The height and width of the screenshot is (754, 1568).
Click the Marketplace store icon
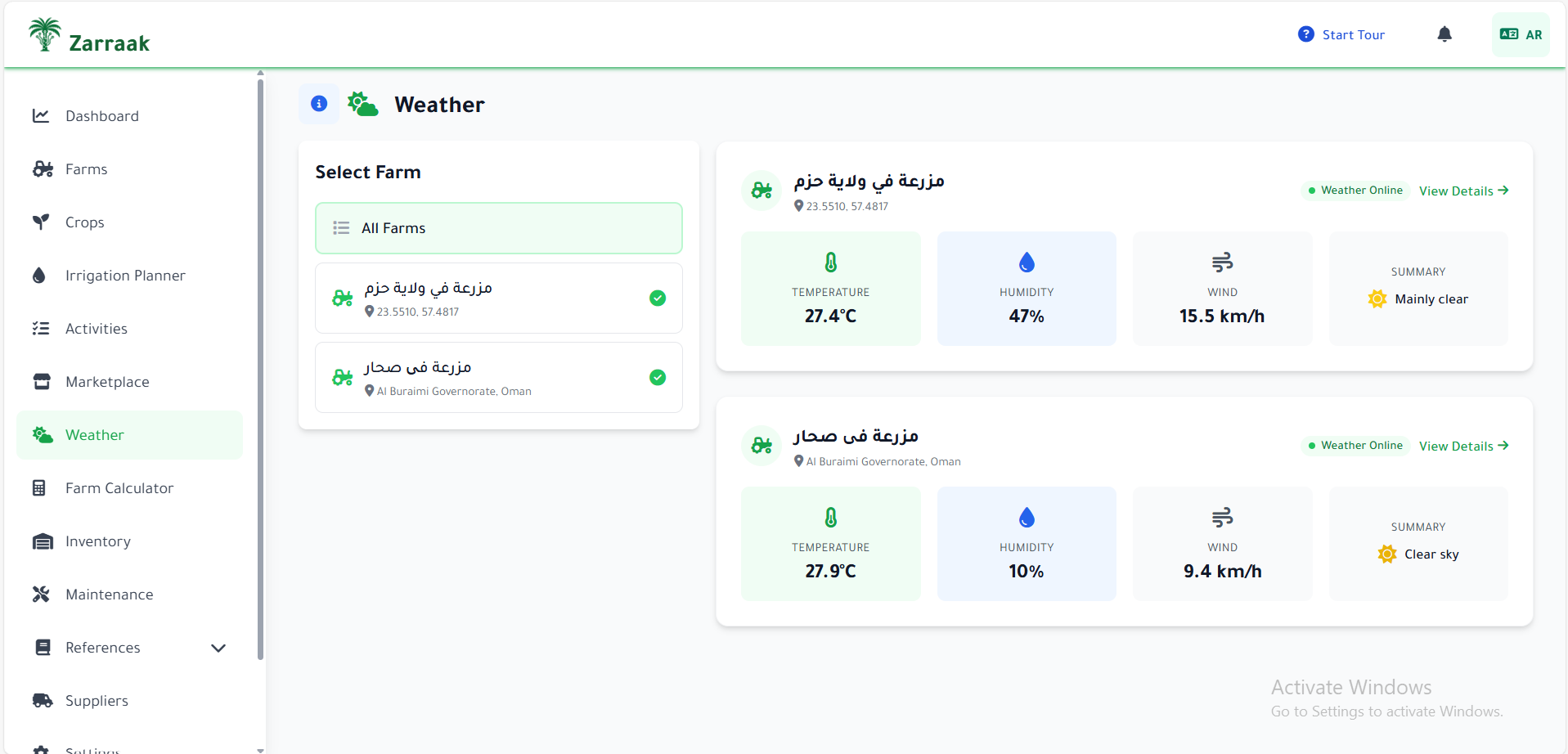42,382
